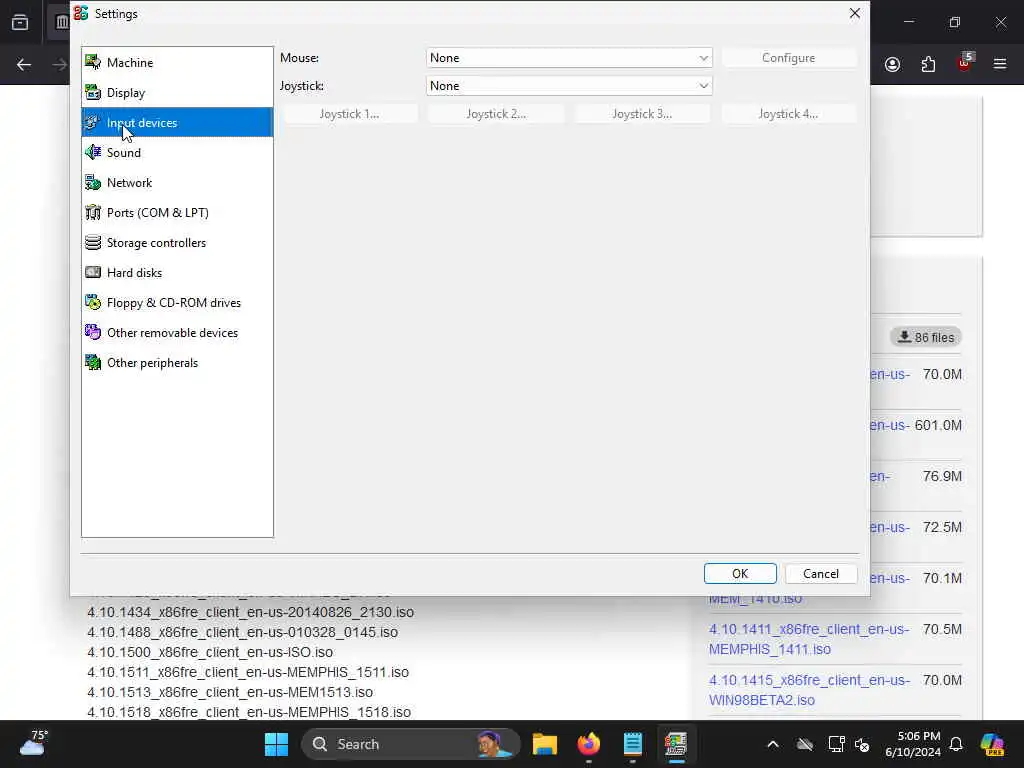1024x768 pixels.
Task: Click the 86 files download button
Action: (925, 337)
